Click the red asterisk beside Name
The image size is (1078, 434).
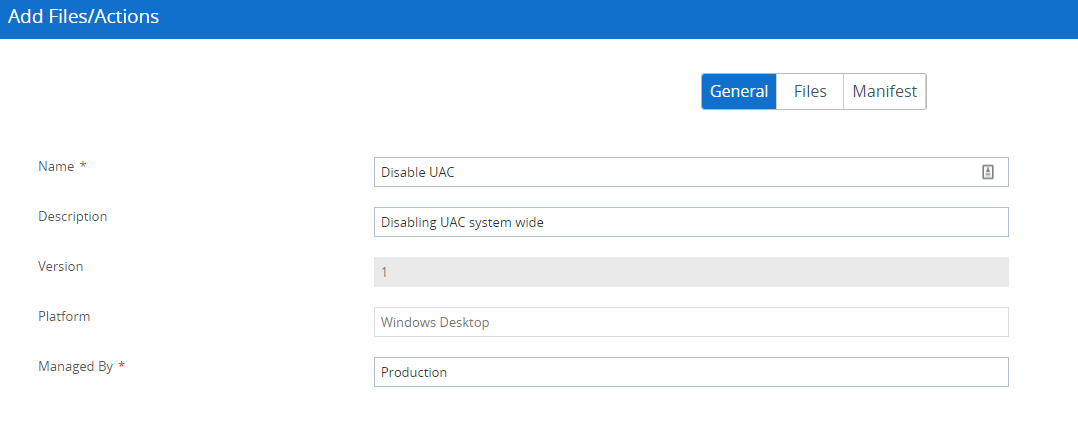click(x=83, y=167)
